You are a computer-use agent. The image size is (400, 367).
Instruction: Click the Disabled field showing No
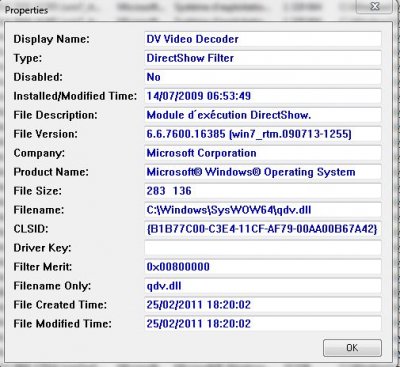tap(263, 77)
